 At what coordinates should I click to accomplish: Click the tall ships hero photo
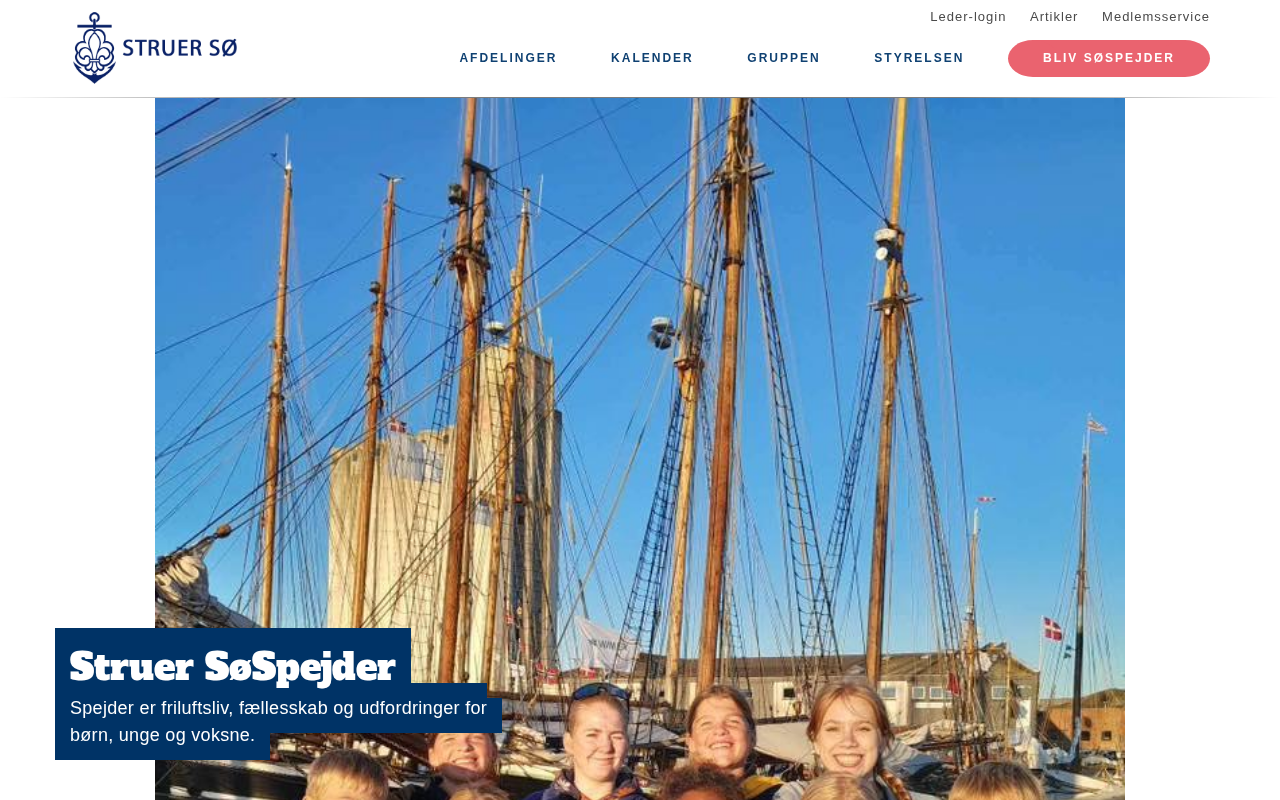[x=640, y=448]
